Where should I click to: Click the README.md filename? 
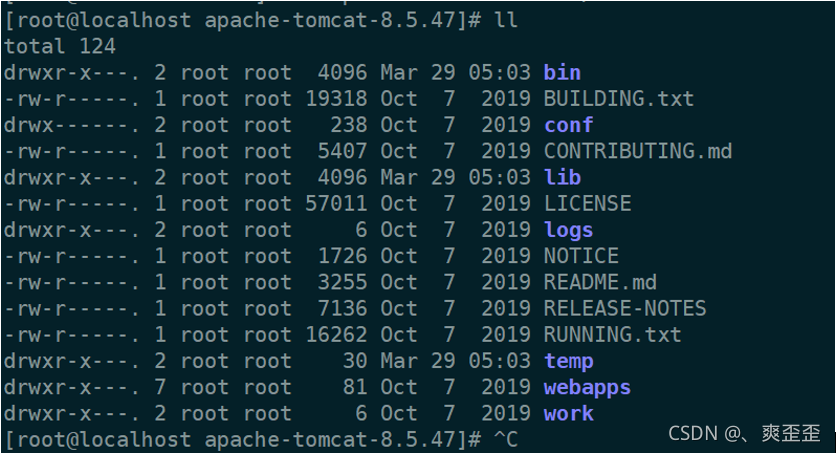(x=600, y=282)
